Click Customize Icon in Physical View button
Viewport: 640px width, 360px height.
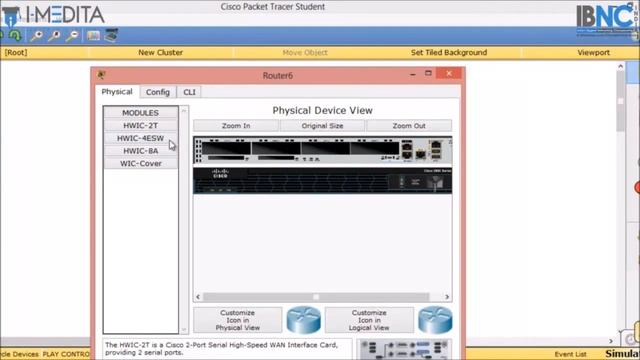tap(238, 320)
